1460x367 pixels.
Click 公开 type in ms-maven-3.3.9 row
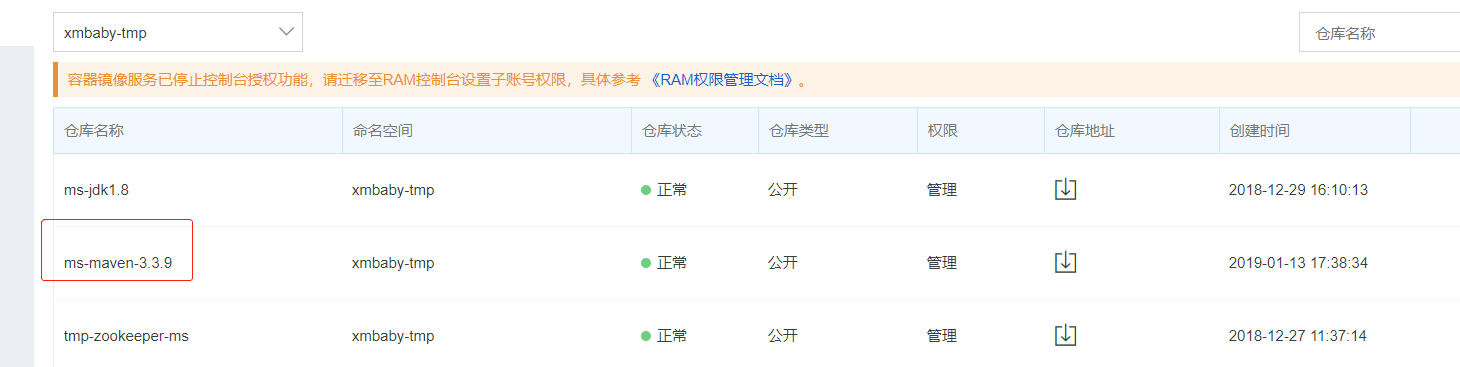coord(783,263)
